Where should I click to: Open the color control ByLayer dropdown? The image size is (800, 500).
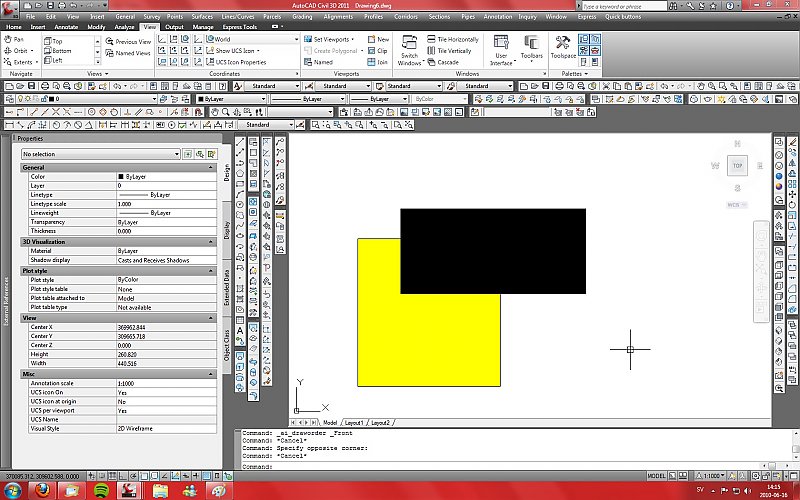click(x=231, y=99)
